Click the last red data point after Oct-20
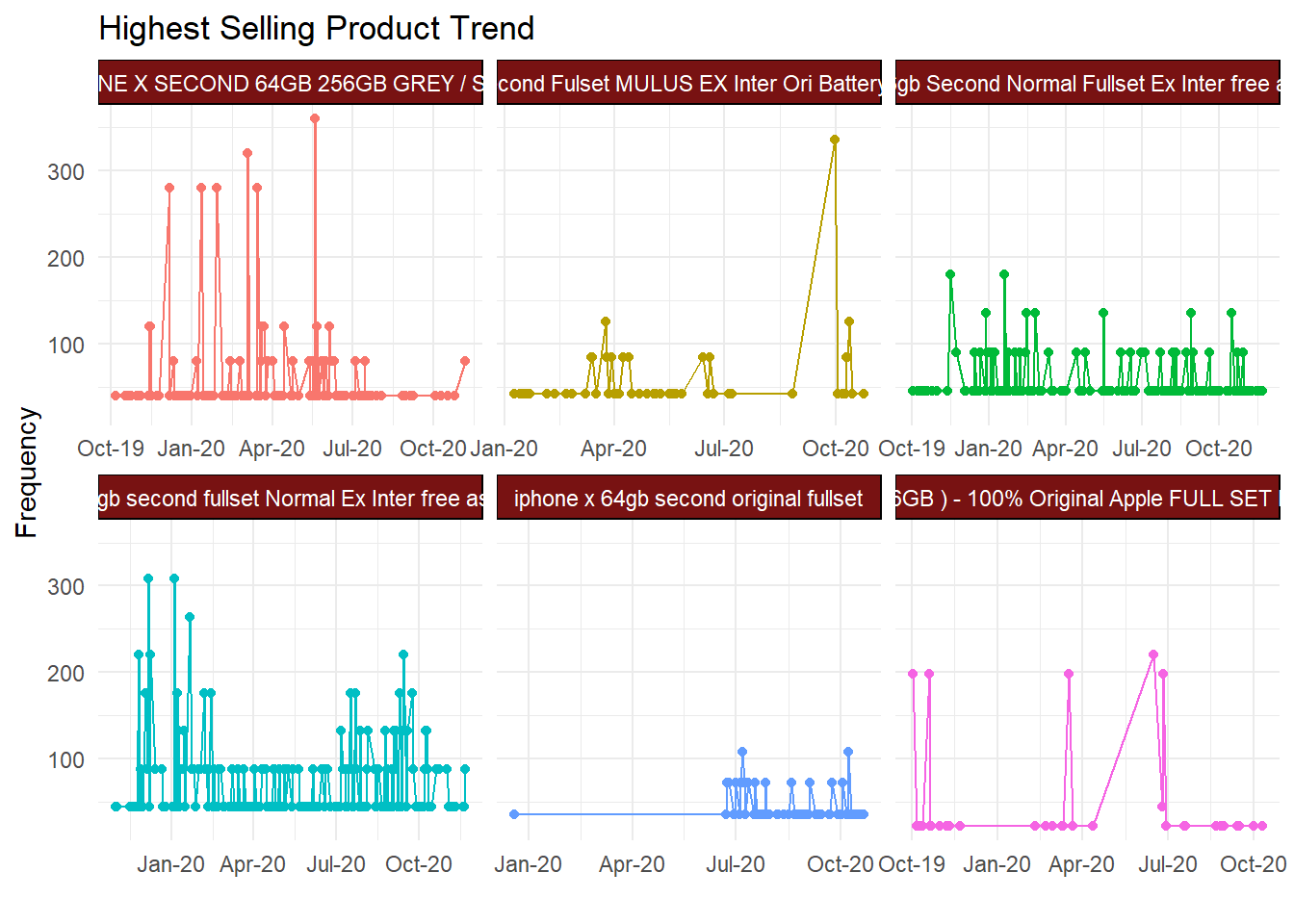Viewport: 1294px width, 924px height. click(x=465, y=361)
